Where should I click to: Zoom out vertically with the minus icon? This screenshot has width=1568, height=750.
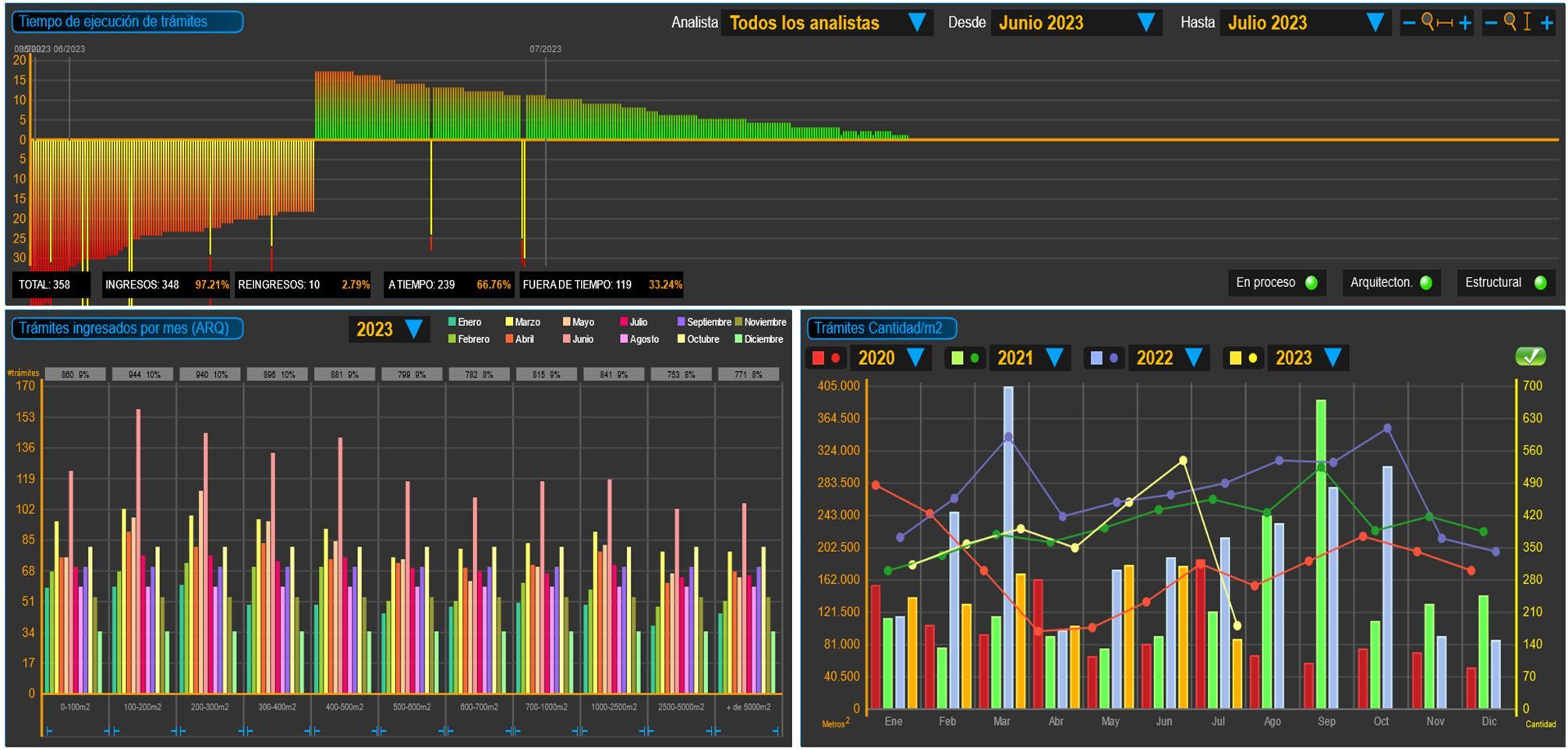(1491, 23)
